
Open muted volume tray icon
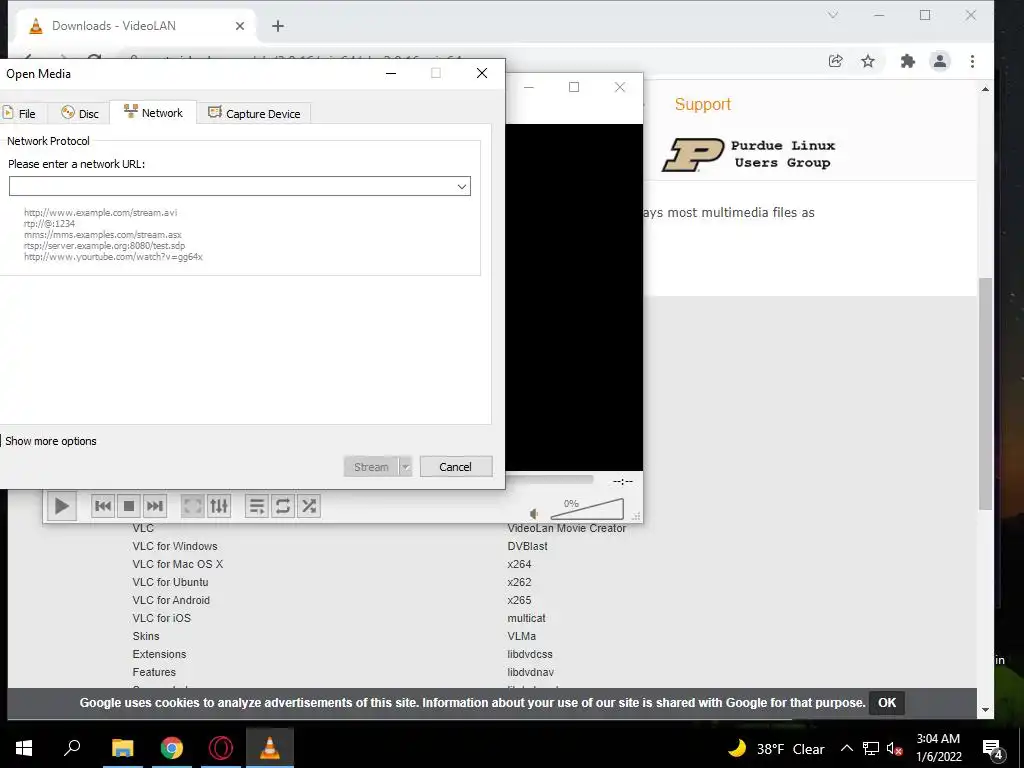pos(894,749)
